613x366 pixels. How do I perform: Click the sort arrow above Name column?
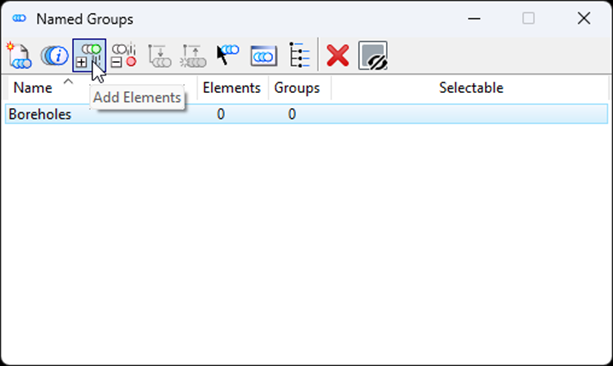(x=68, y=81)
